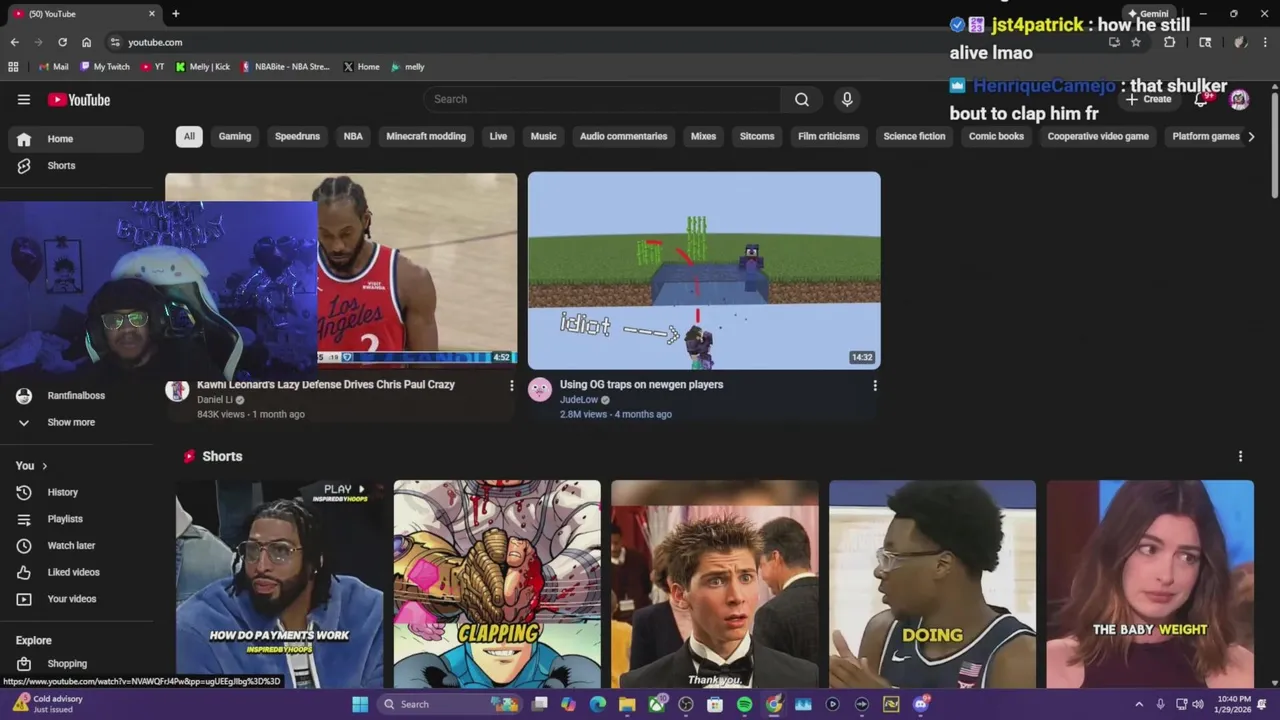Open the Shorts sidebar item
The image size is (1280, 720).
coord(76,166)
